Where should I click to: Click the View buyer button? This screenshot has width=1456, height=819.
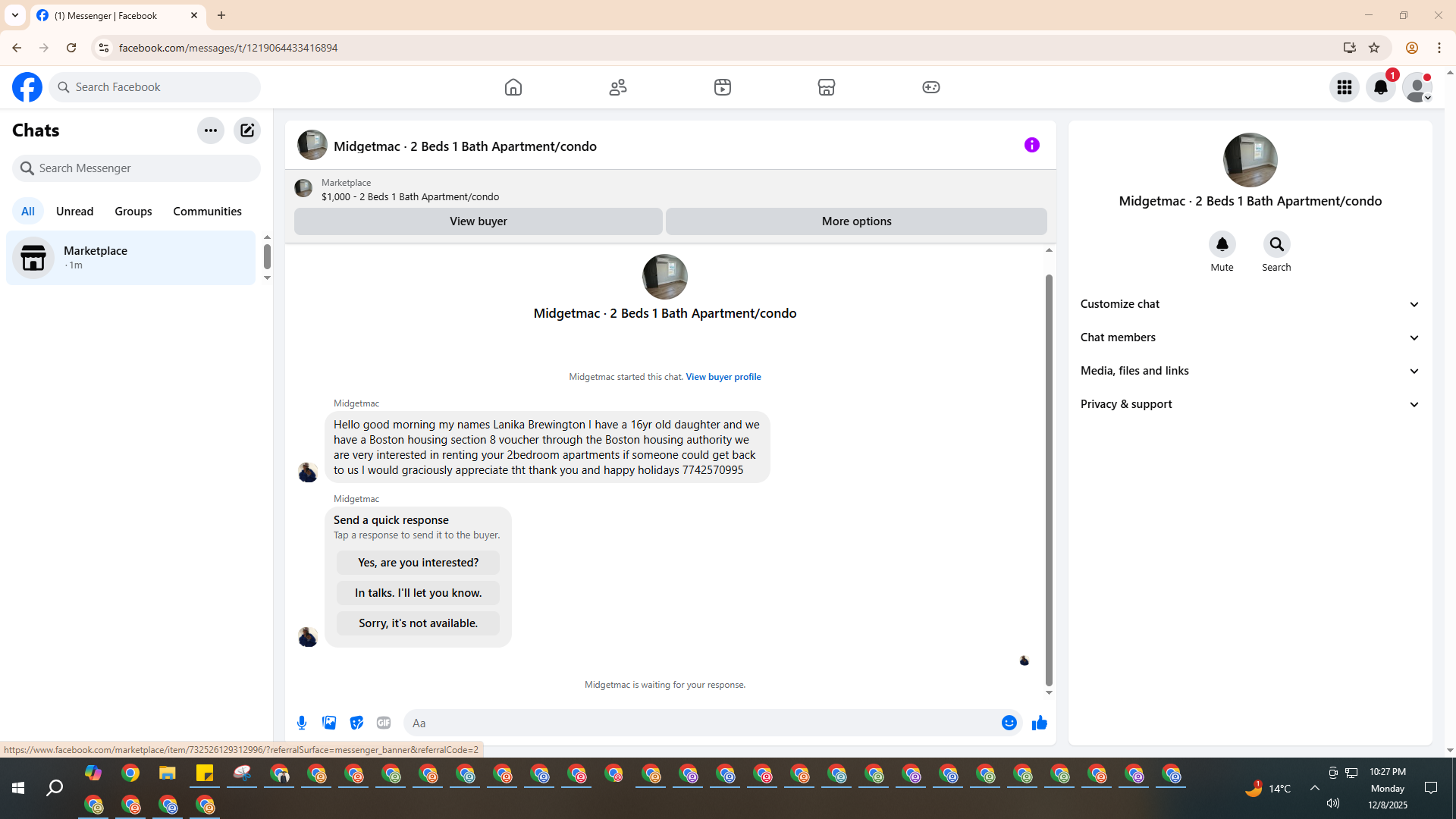point(479,221)
